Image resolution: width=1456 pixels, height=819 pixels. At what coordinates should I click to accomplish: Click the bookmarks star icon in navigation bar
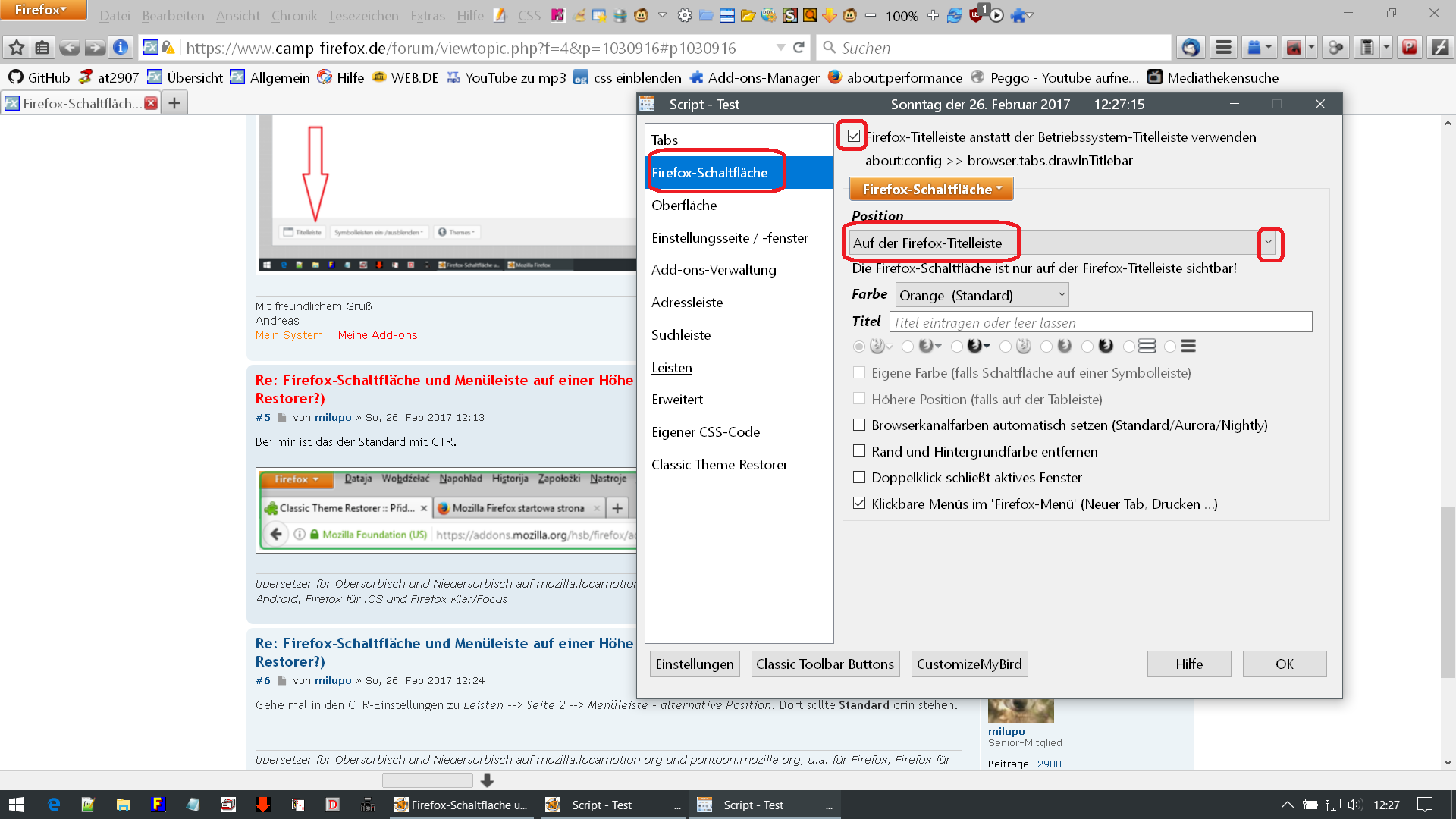[x=17, y=48]
